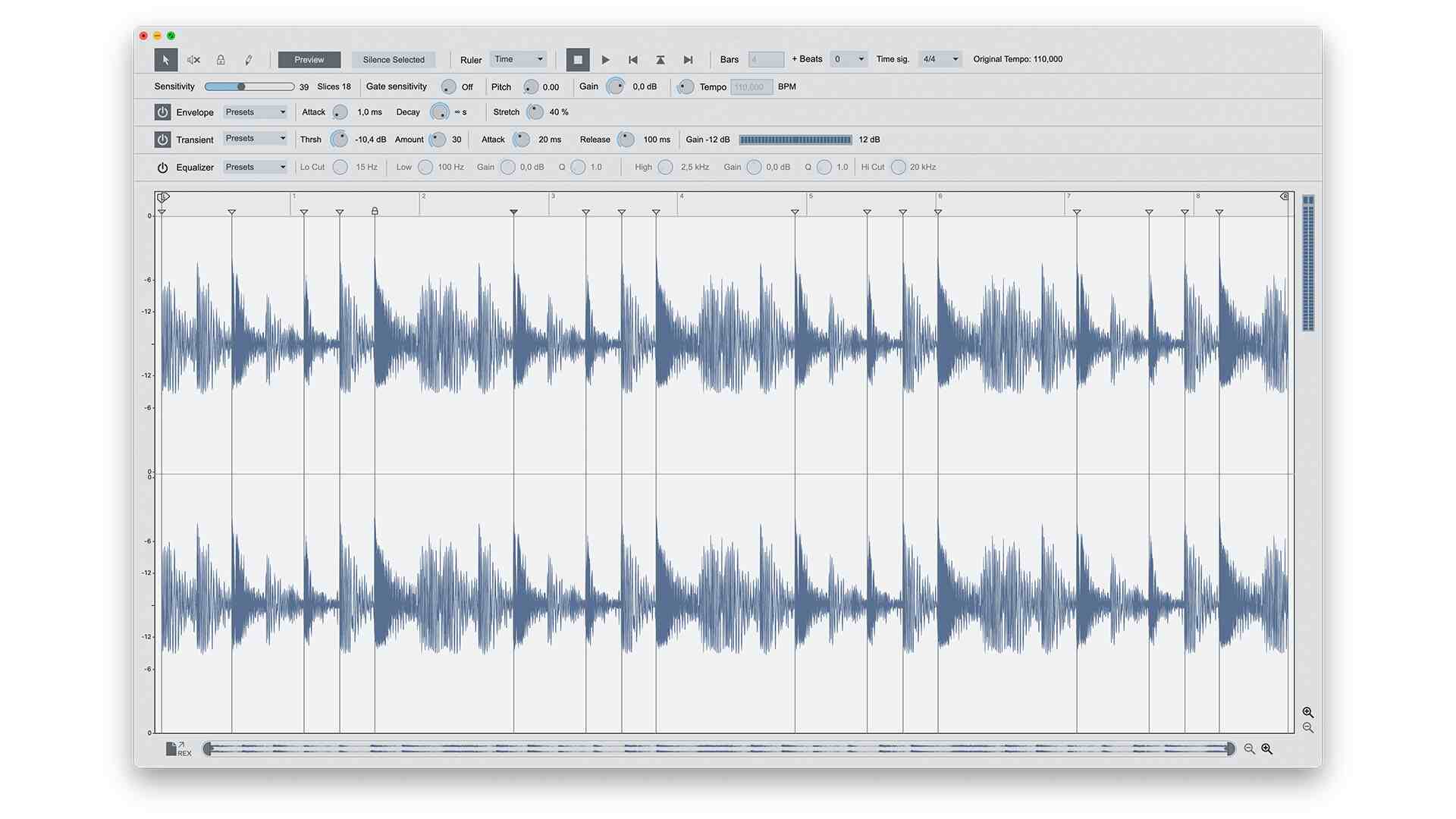Image resolution: width=1456 pixels, height=819 pixels.
Task: Select the mute slice tool
Action: pyautogui.click(x=193, y=60)
